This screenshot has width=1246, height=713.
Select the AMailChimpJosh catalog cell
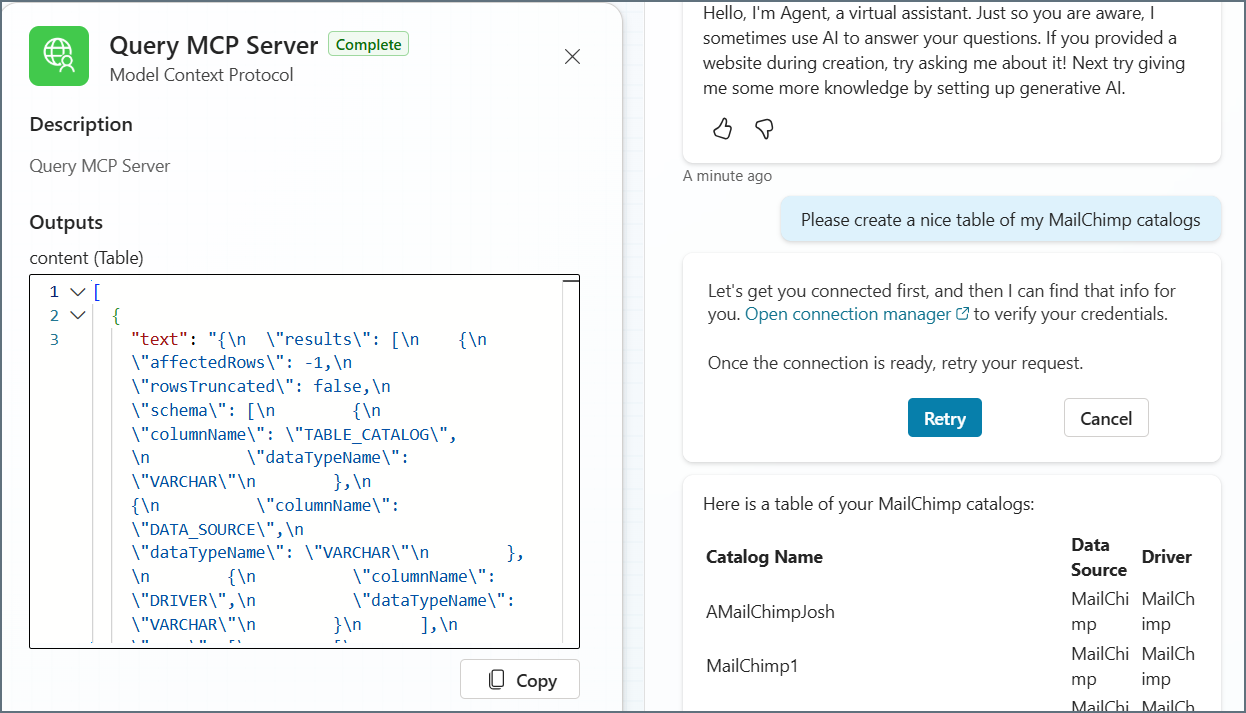(x=770, y=612)
